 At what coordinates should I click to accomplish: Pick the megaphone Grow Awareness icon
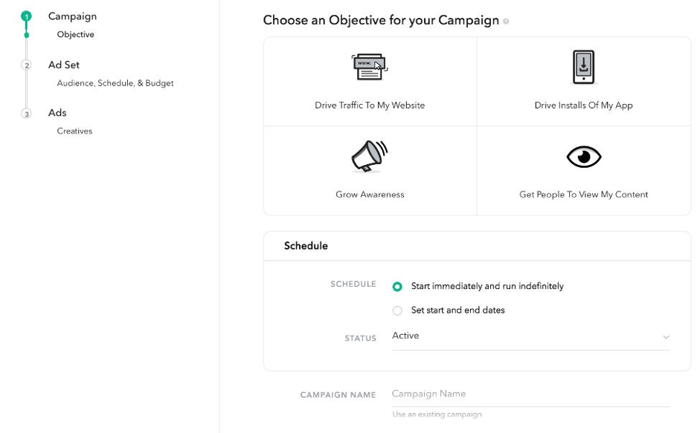[370, 156]
